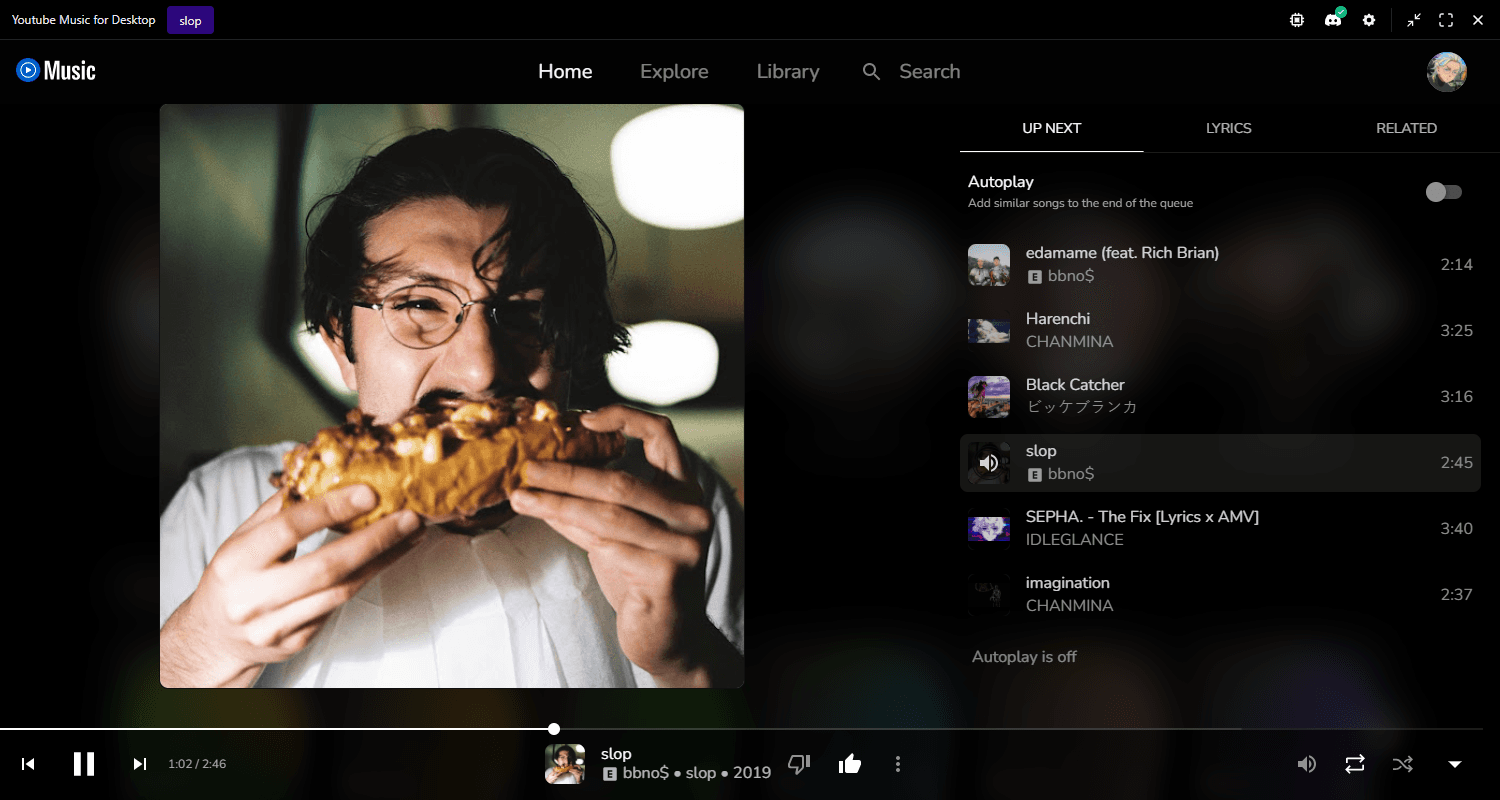Click the 'Autoplay is off' text

pyautogui.click(x=1024, y=657)
